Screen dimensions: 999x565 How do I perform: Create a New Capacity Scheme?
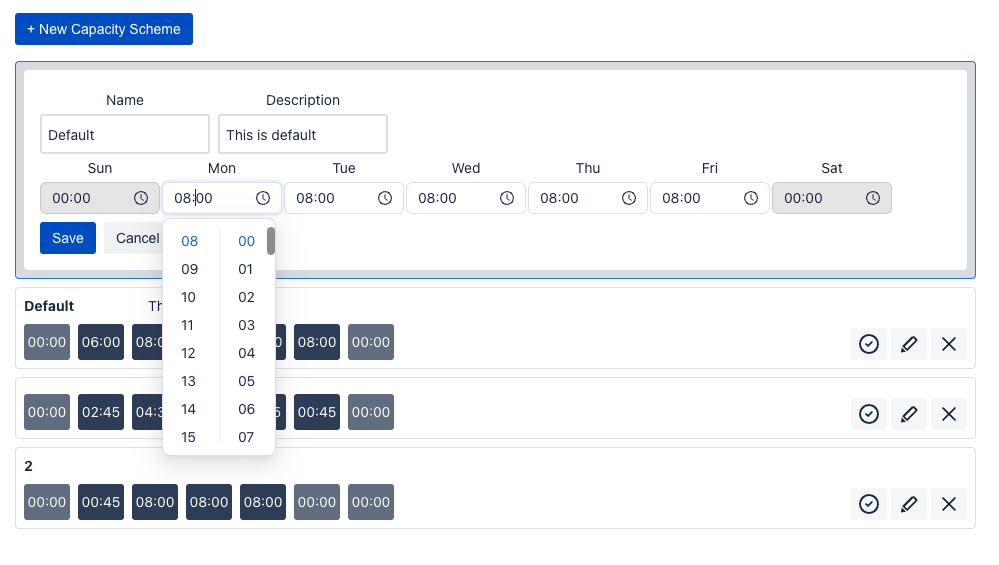click(x=104, y=29)
